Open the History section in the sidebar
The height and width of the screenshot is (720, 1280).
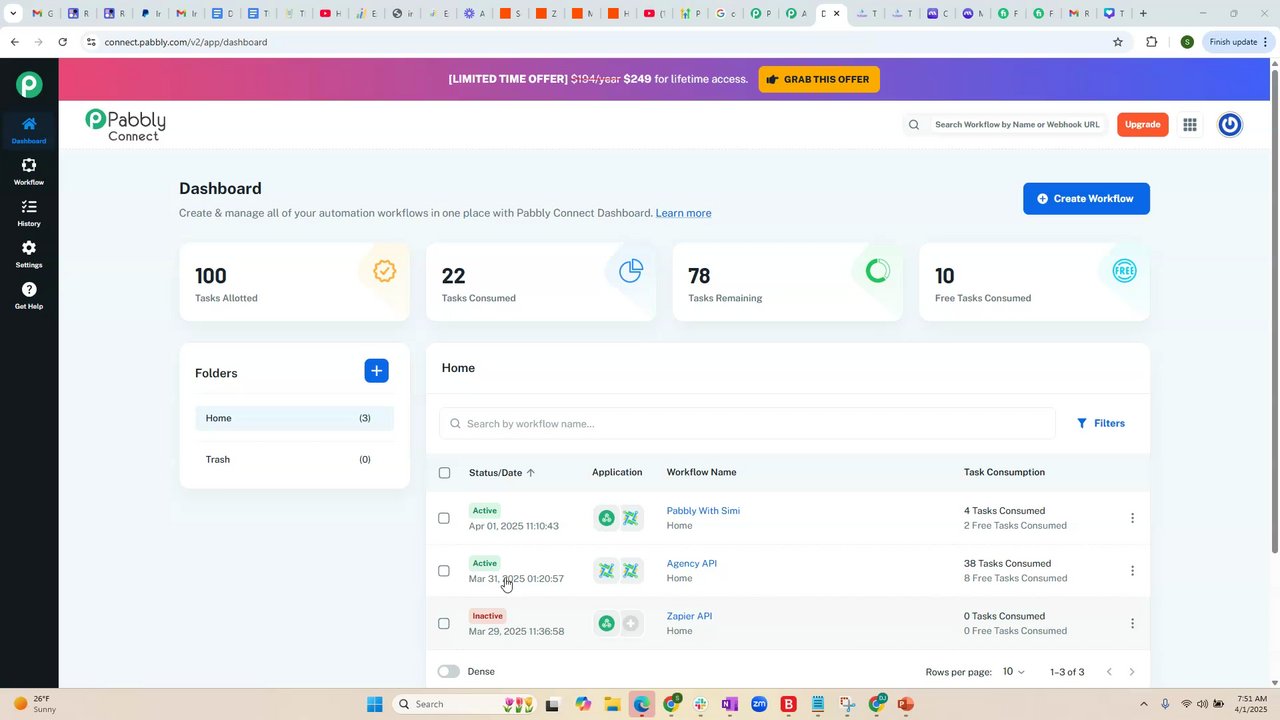point(29,213)
